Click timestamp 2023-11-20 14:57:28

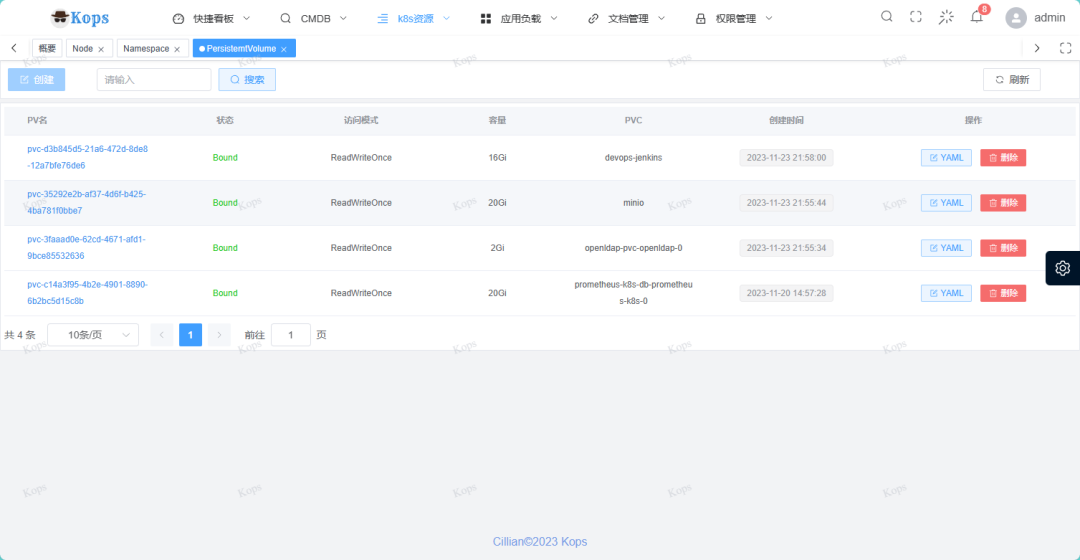[x=786, y=293]
